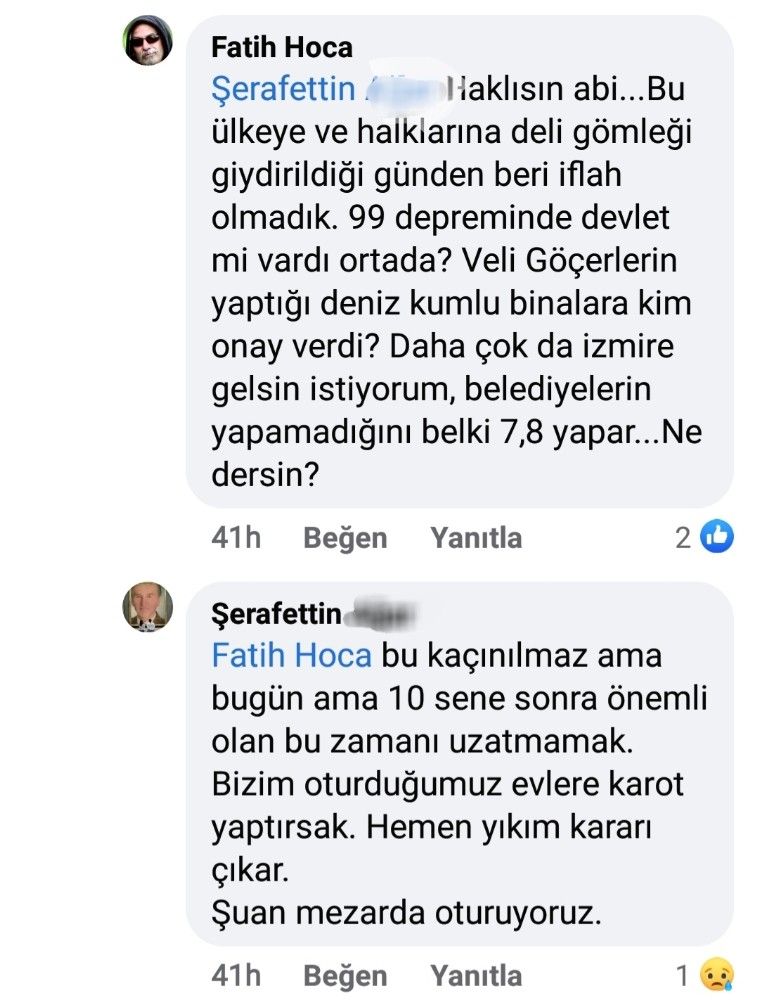Image resolution: width=759 pixels, height=1000 pixels.
Task: Open Fatih Hoca commenter name
Action: (x=282, y=48)
